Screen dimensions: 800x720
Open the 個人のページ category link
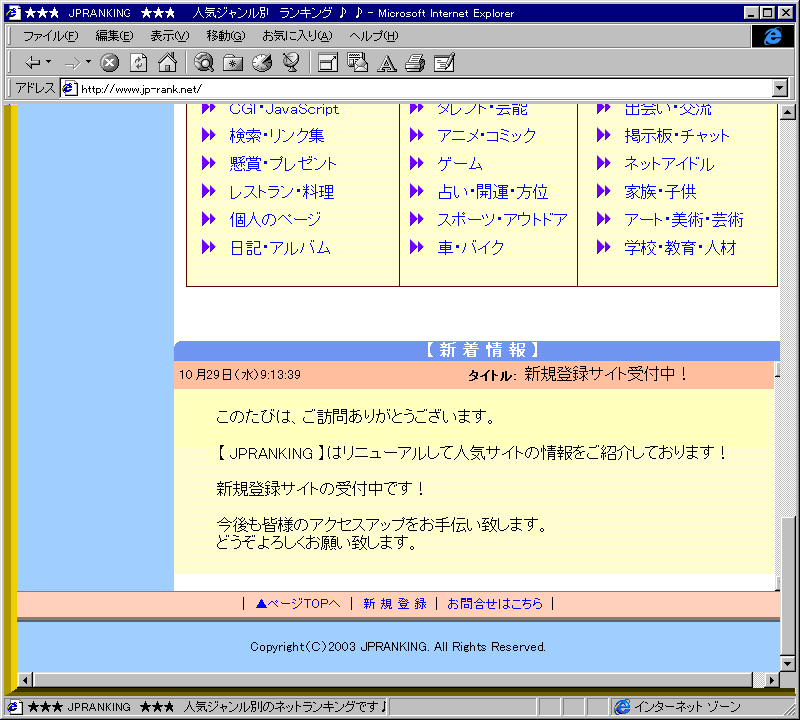tap(276, 220)
